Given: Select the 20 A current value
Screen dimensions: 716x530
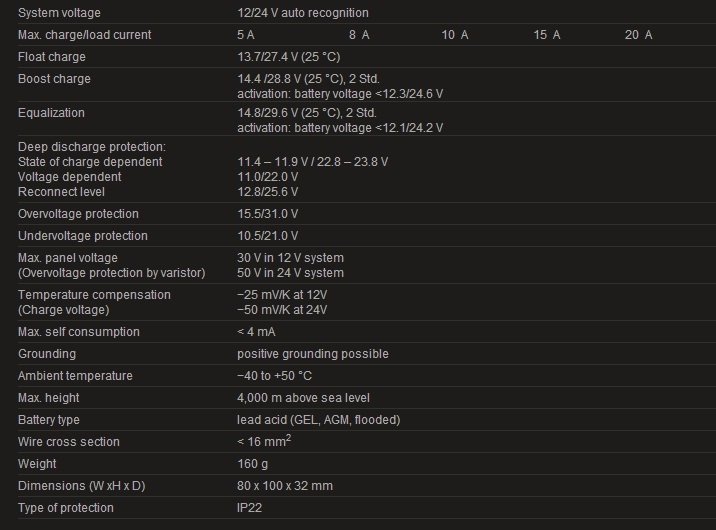Looking at the screenshot, I should click(x=638, y=35).
